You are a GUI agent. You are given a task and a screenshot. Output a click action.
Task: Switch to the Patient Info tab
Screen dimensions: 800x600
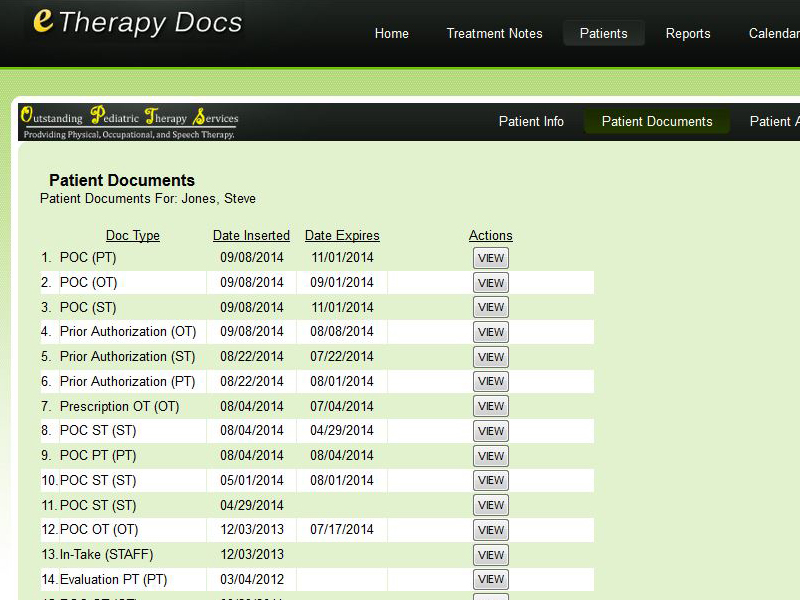[531, 121]
